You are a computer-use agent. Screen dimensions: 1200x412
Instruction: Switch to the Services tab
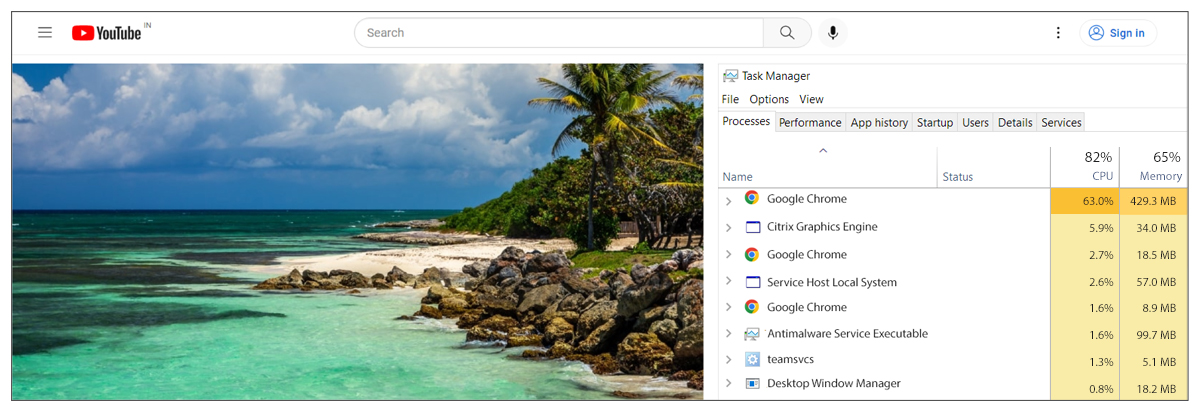pos(1061,123)
